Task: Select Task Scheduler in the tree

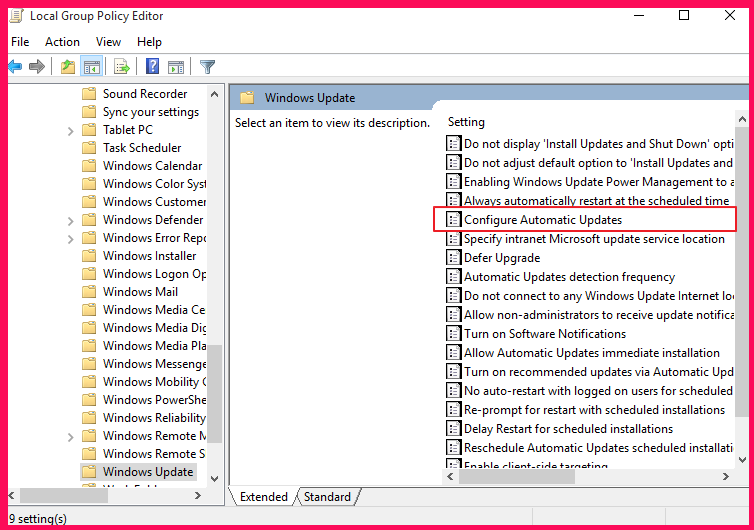Action: click(142, 148)
